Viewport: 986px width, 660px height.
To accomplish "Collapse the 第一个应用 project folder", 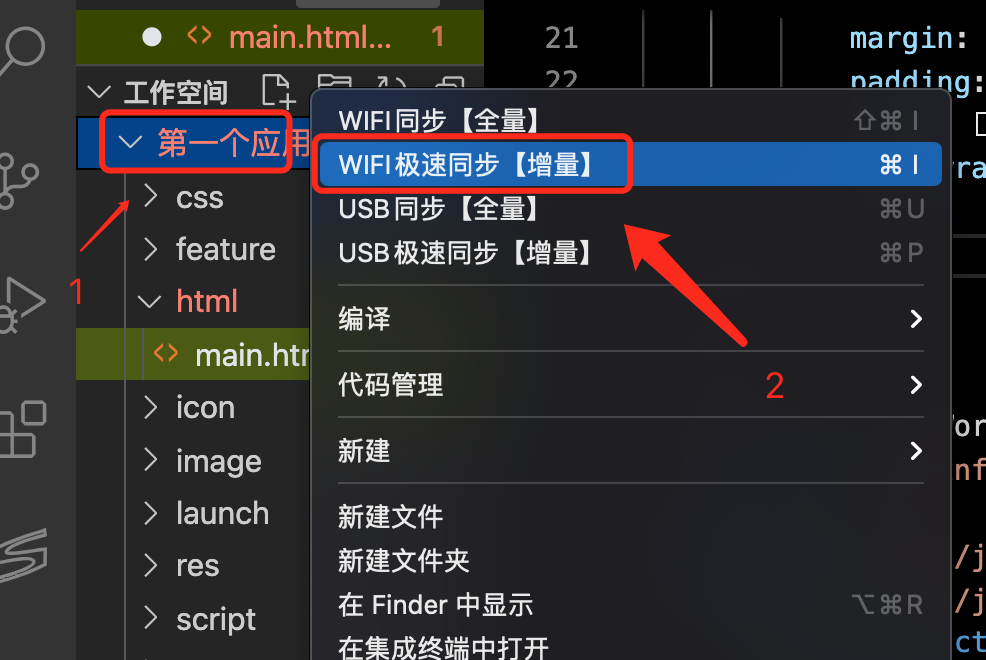I will pyautogui.click(x=130, y=143).
